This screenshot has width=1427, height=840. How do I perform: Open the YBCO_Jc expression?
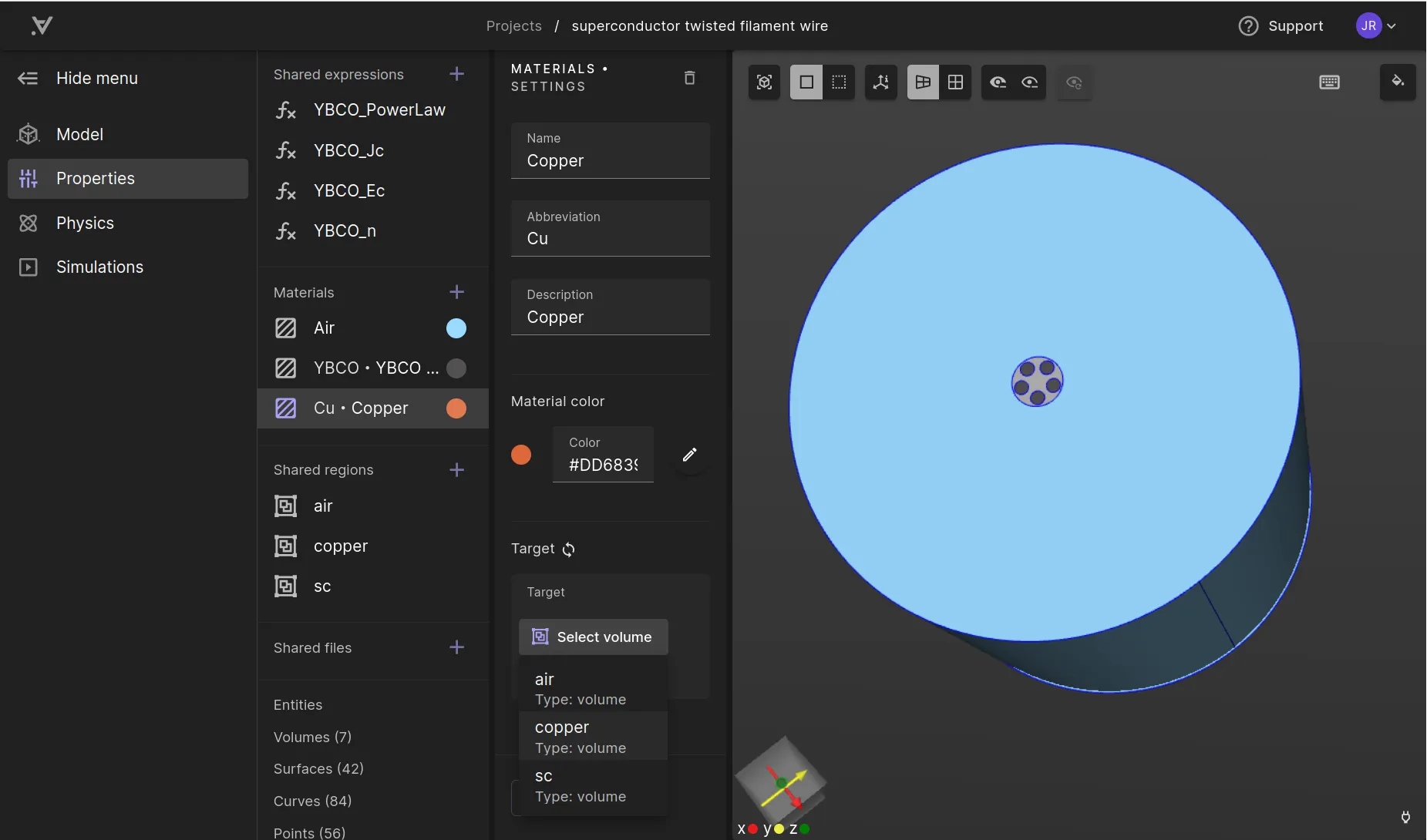click(373, 150)
